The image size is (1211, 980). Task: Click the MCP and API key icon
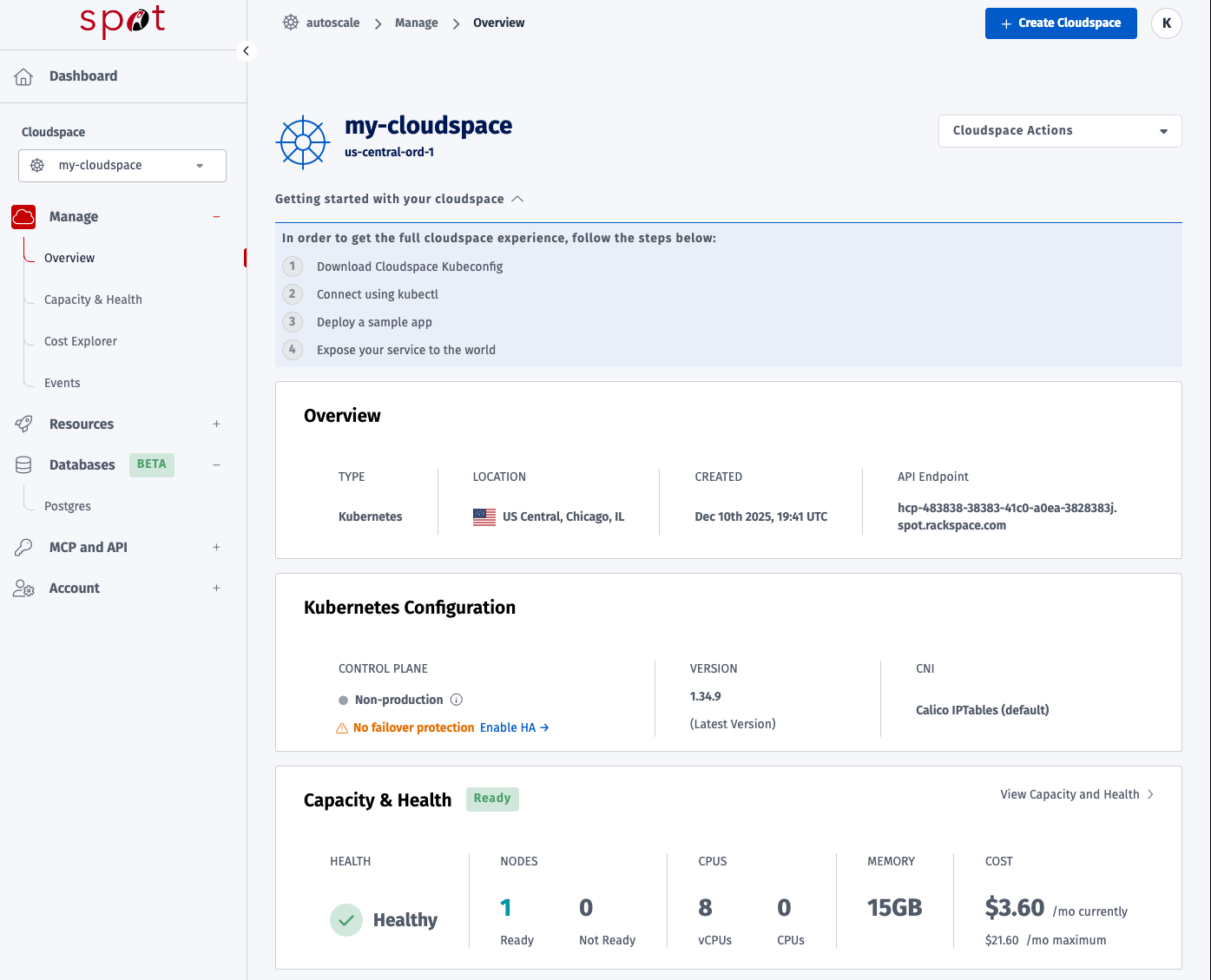click(23, 547)
